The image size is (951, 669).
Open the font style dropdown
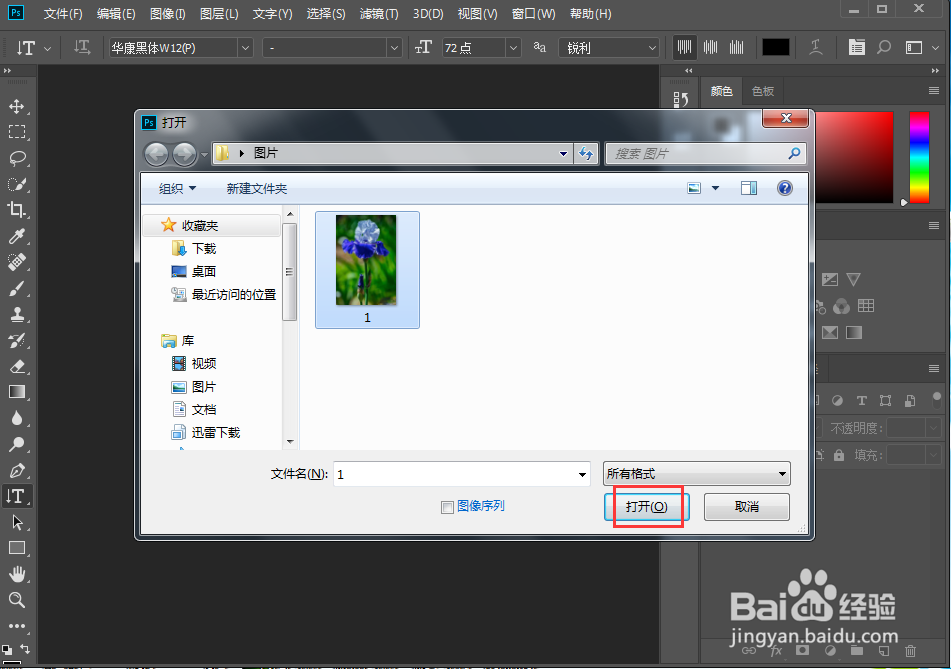[x=394, y=48]
